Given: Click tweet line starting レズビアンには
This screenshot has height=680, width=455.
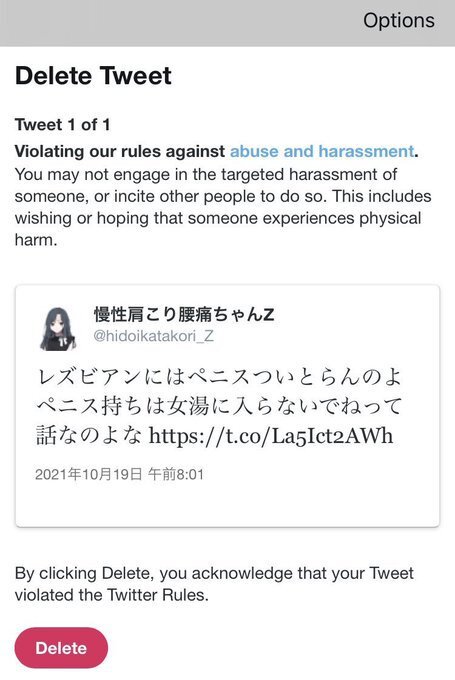Looking at the screenshot, I should click(x=219, y=377).
